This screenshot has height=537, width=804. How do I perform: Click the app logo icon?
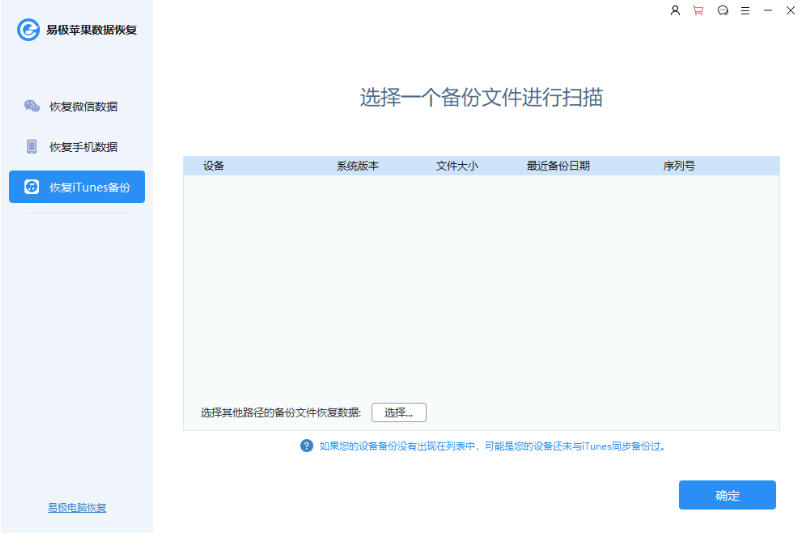point(28,30)
